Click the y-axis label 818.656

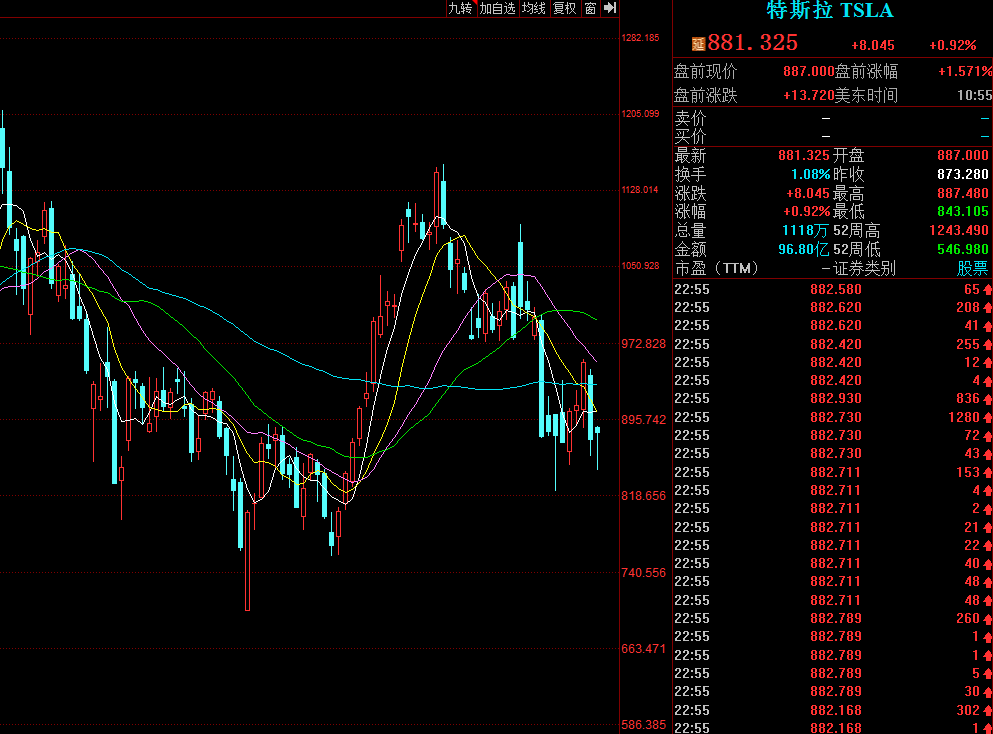pos(643,496)
